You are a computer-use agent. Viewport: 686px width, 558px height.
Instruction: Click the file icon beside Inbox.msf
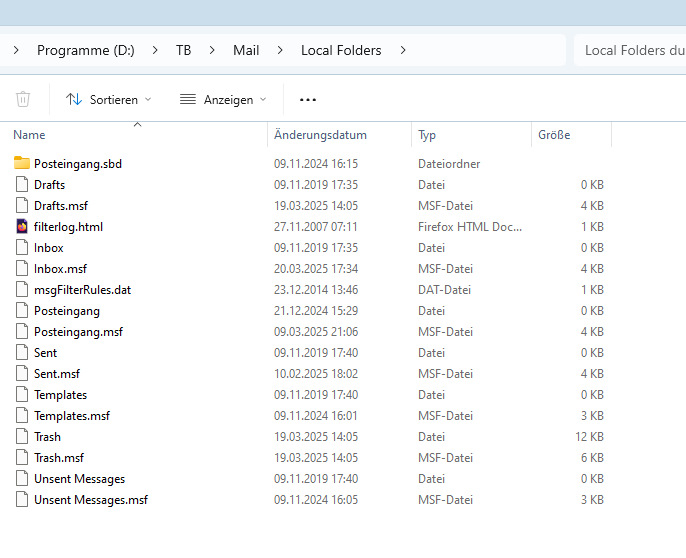(x=22, y=269)
